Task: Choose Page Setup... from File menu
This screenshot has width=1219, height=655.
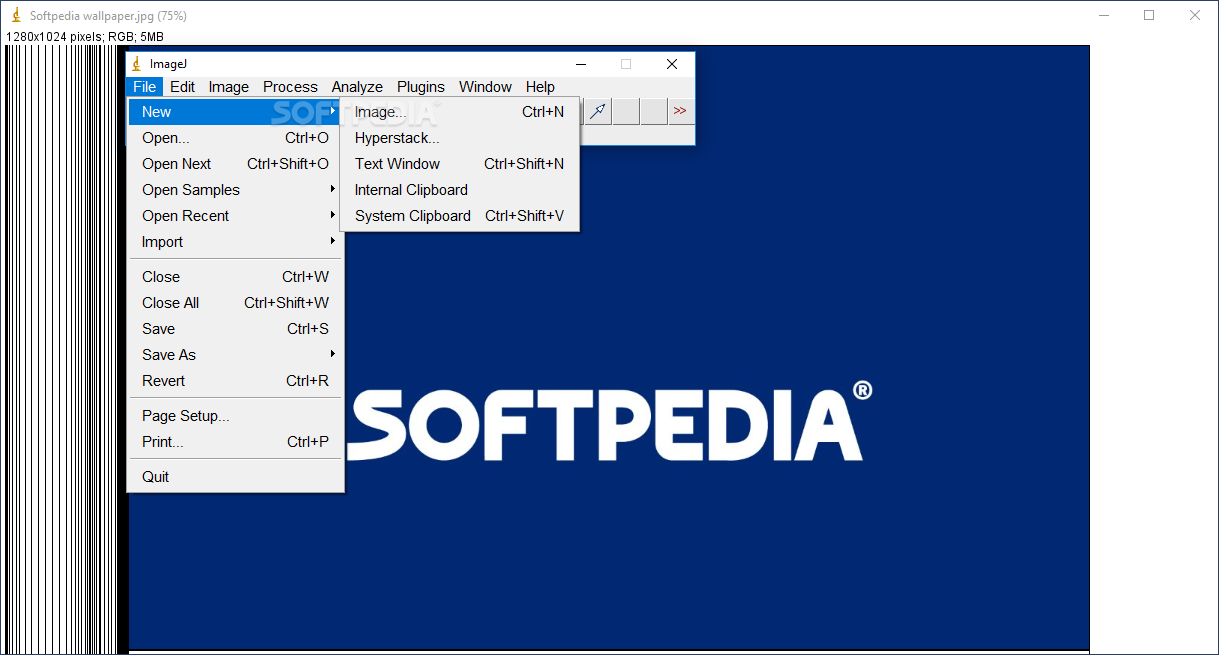Action: click(x=236, y=416)
